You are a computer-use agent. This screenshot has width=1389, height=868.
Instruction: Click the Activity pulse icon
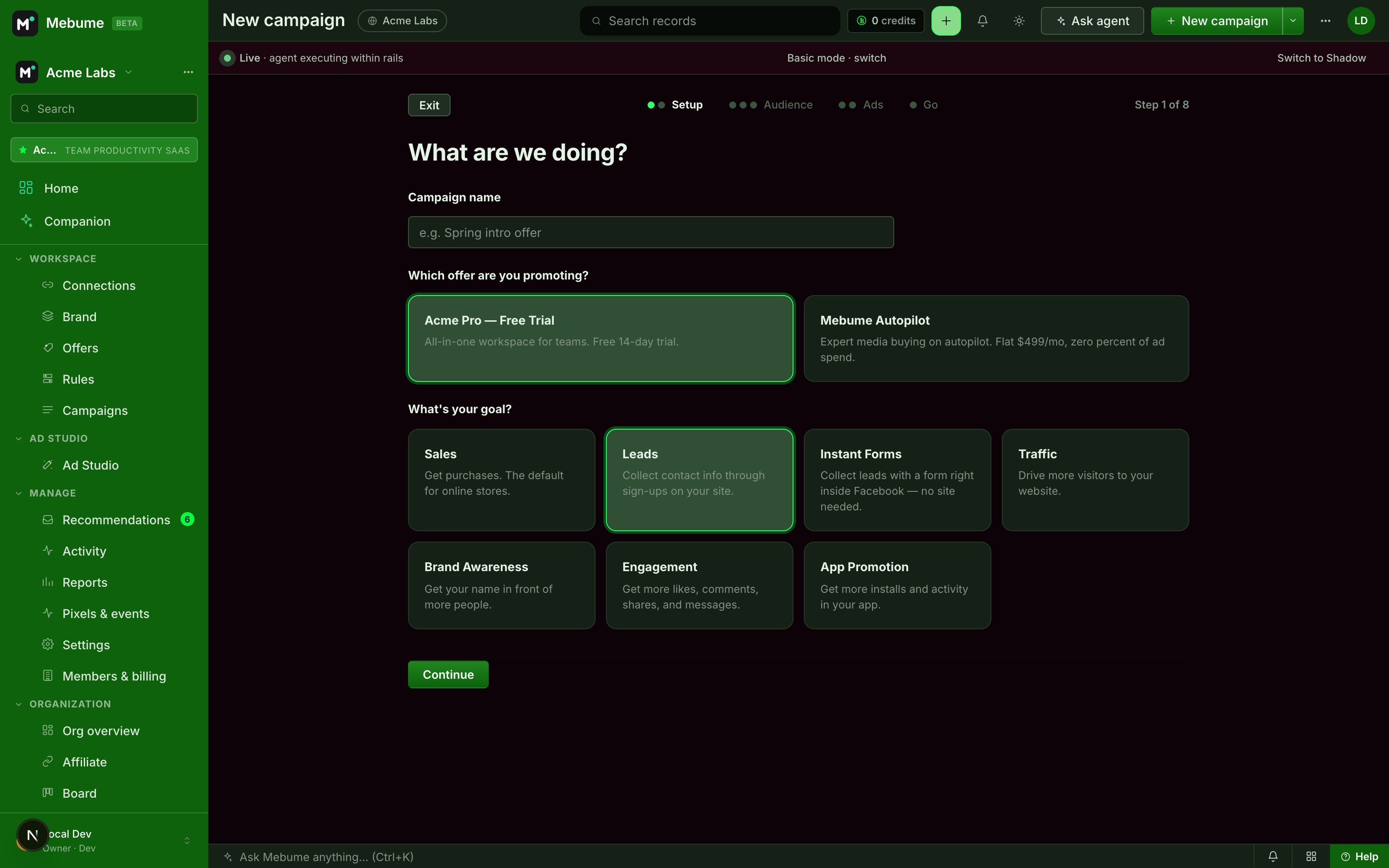48,551
